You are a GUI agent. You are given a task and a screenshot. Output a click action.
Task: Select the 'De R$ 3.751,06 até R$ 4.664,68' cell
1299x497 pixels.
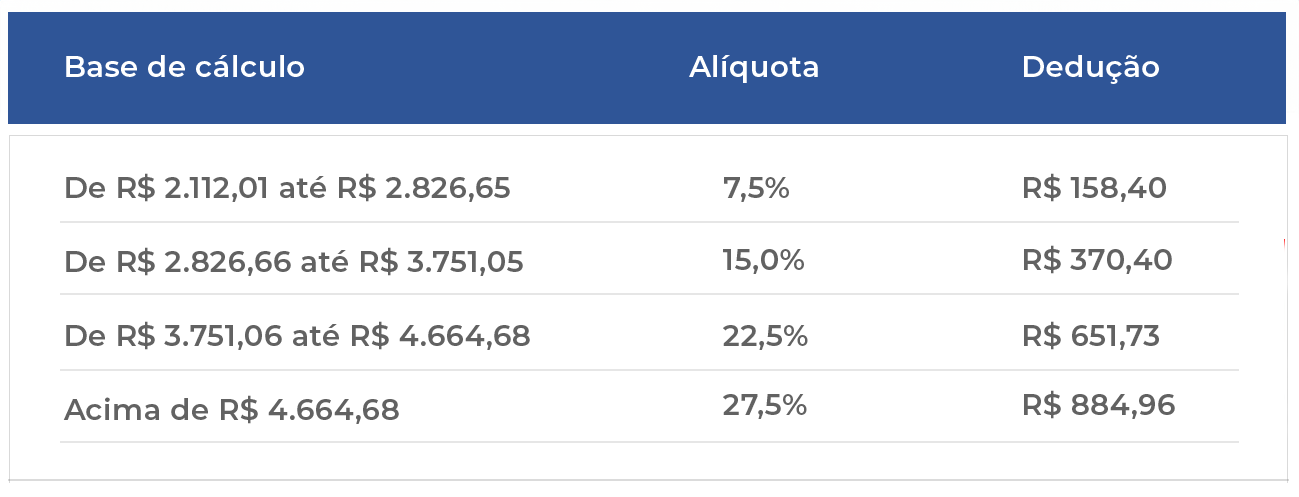297,336
